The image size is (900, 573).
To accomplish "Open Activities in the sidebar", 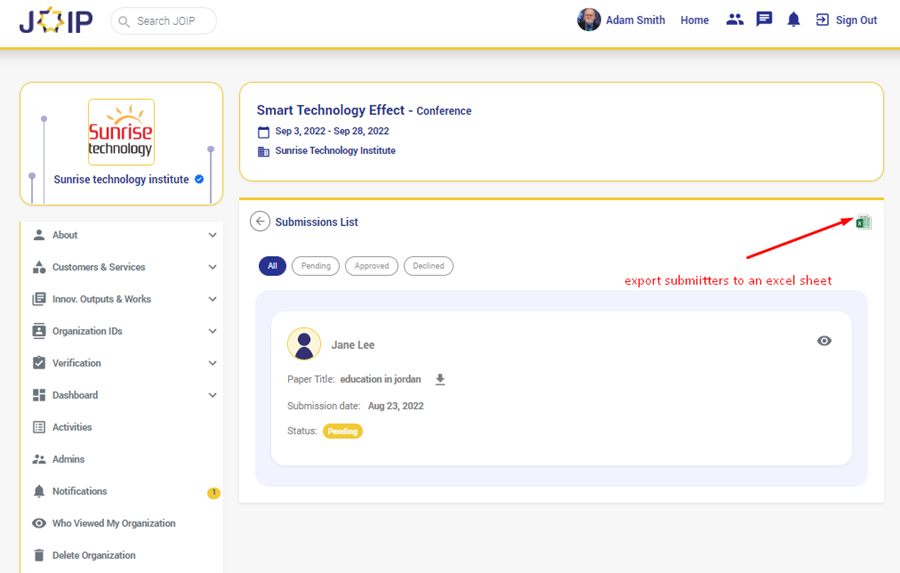I will coord(71,427).
